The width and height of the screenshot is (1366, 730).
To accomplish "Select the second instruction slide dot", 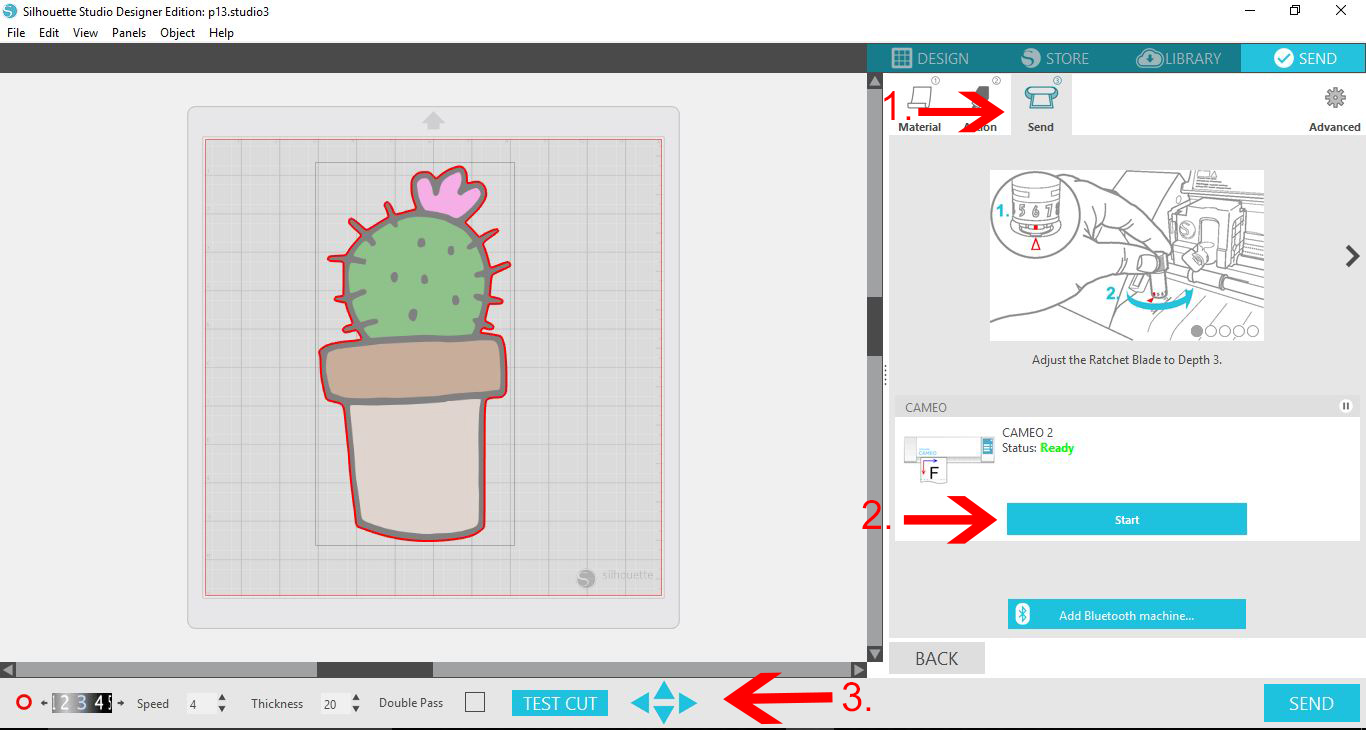I will point(1211,330).
